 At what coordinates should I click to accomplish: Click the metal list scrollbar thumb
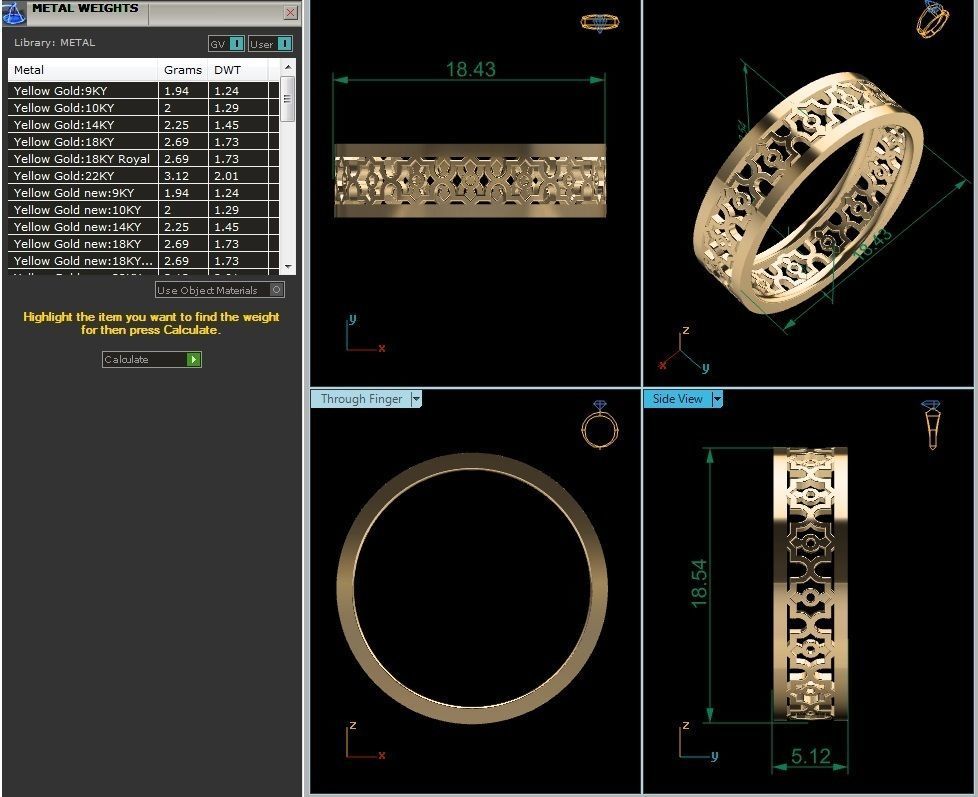click(288, 99)
